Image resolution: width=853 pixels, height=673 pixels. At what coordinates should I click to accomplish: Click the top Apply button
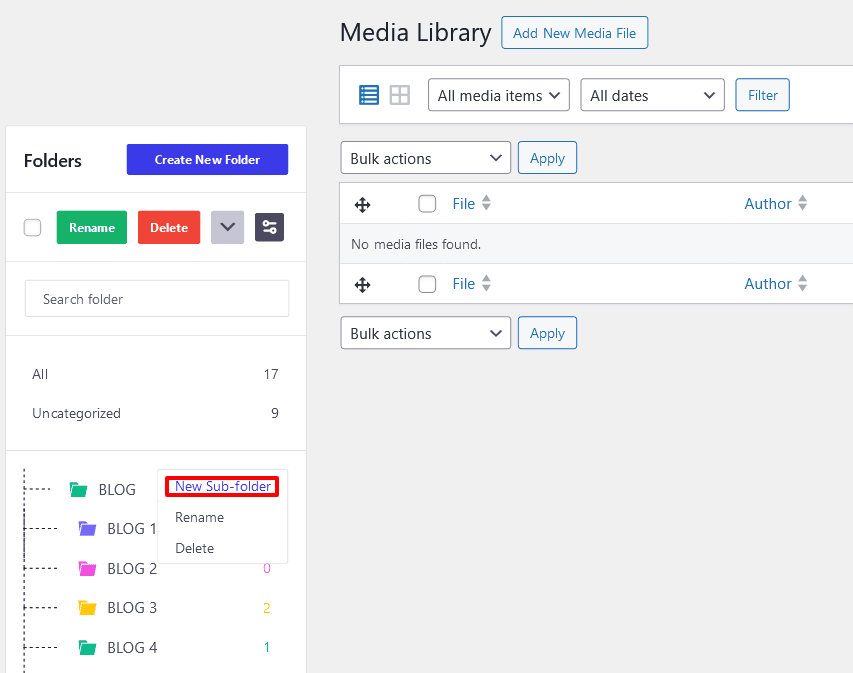[547, 158]
